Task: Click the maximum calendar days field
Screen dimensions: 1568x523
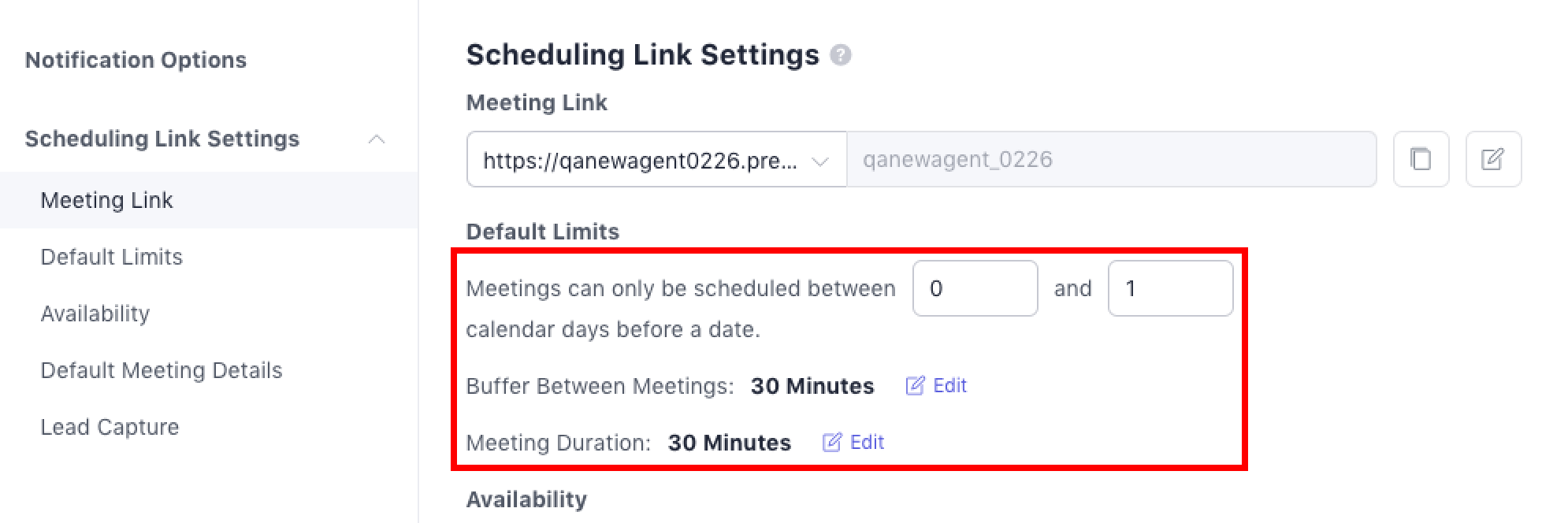Action: (x=1170, y=288)
